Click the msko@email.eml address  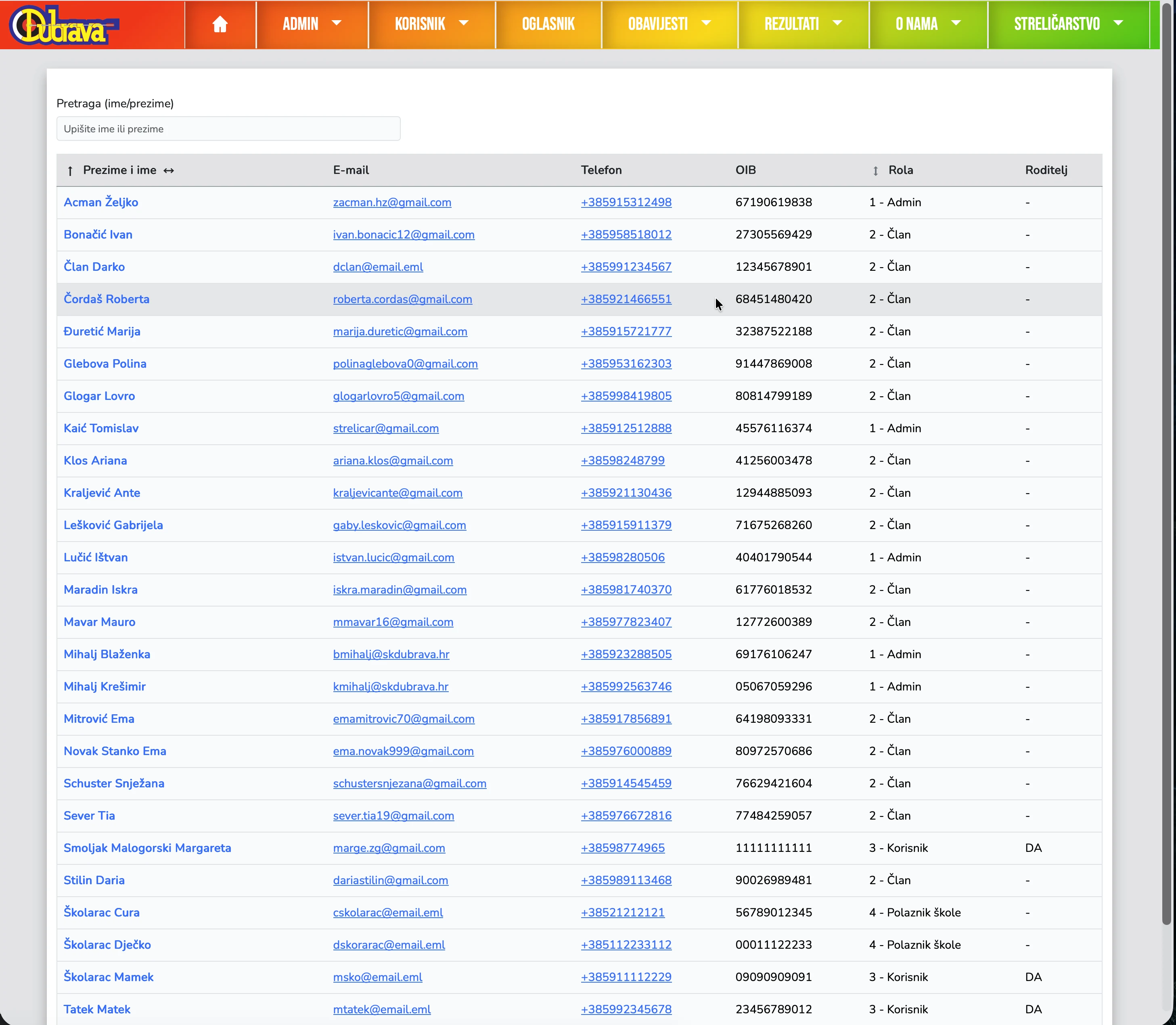[x=377, y=977]
